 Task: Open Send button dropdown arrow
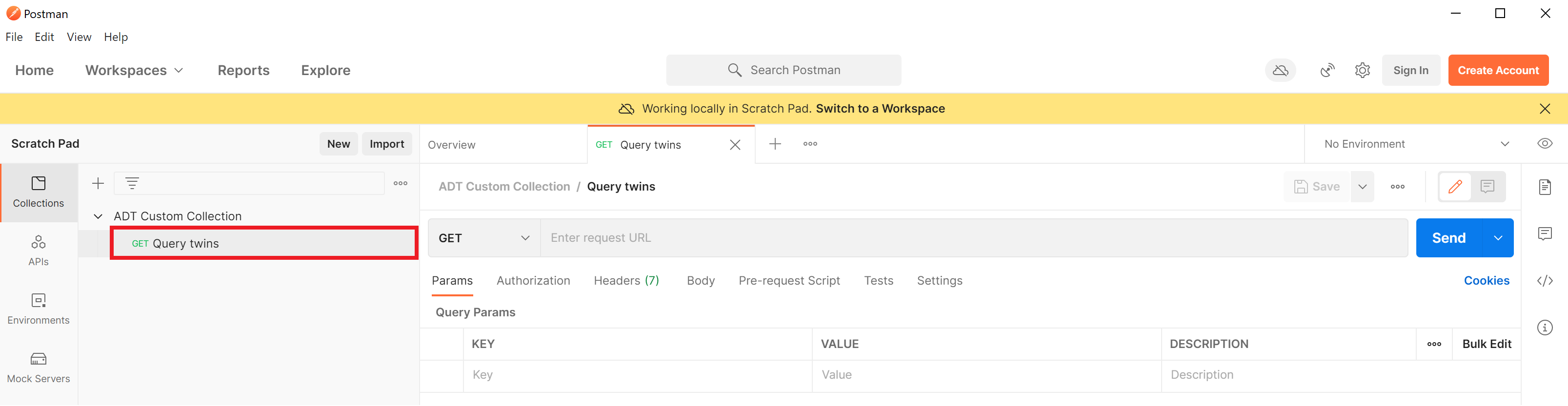coord(1498,238)
